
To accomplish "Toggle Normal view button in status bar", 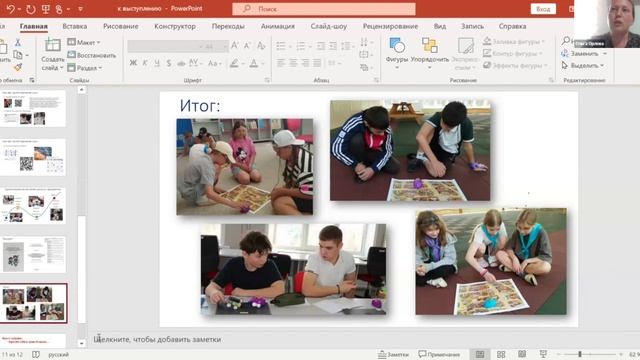I will tap(480, 354).
